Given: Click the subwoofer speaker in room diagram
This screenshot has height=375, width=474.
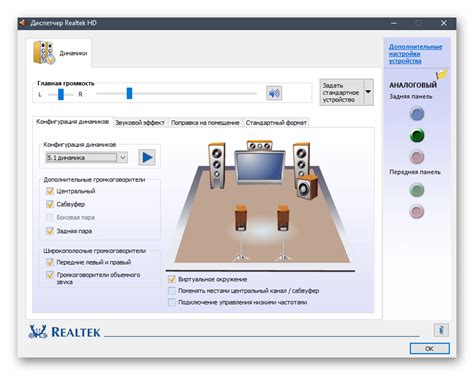Looking at the screenshot, I should click(x=308, y=188).
